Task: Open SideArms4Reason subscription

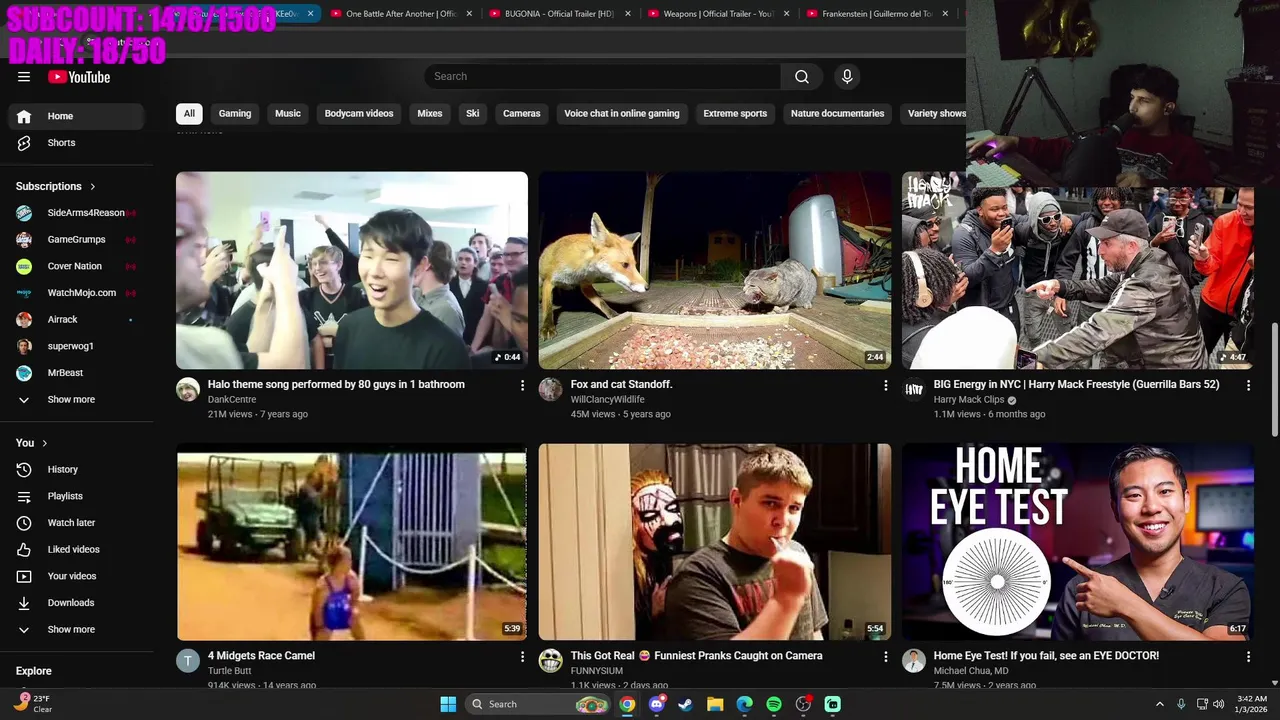Action: coord(77,213)
